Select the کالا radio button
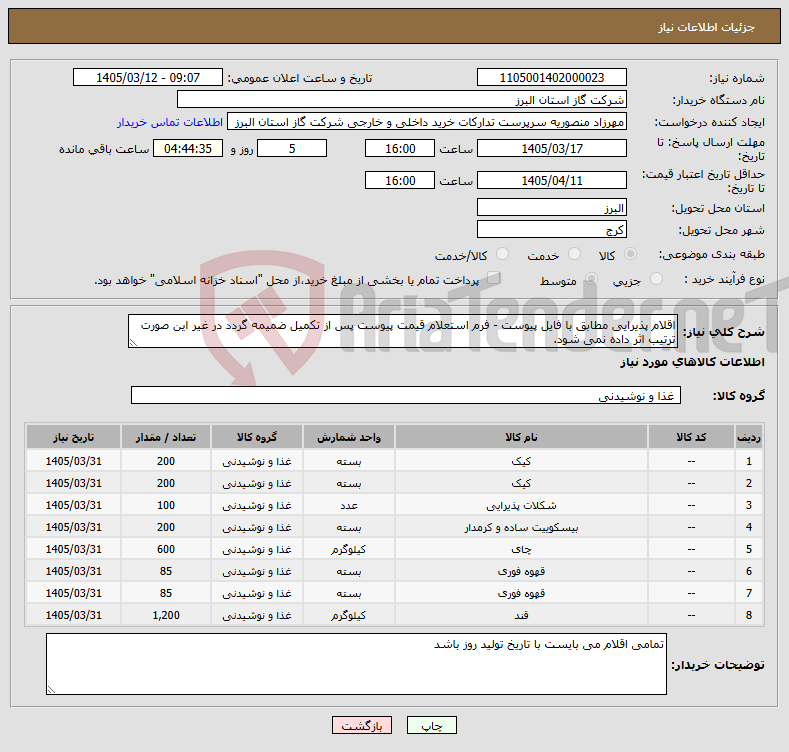The width and height of the screenshot is (789, 752). pos(630,254)
